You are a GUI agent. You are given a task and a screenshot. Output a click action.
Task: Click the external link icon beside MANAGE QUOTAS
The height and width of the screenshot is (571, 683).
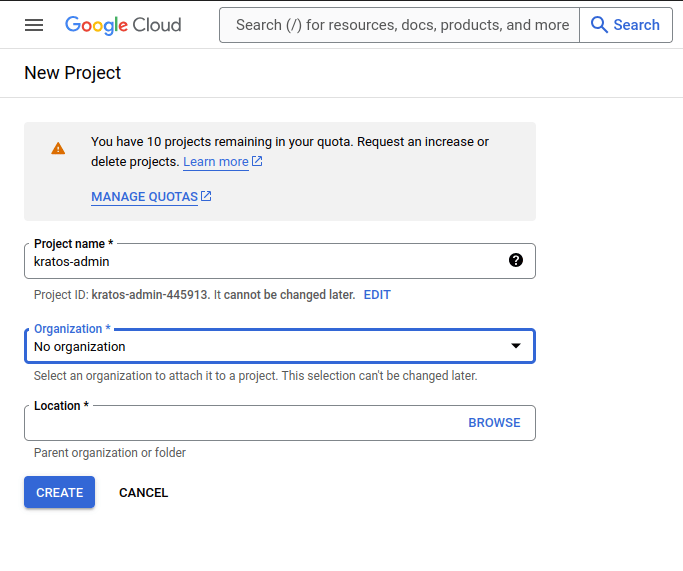click(206, 196)
